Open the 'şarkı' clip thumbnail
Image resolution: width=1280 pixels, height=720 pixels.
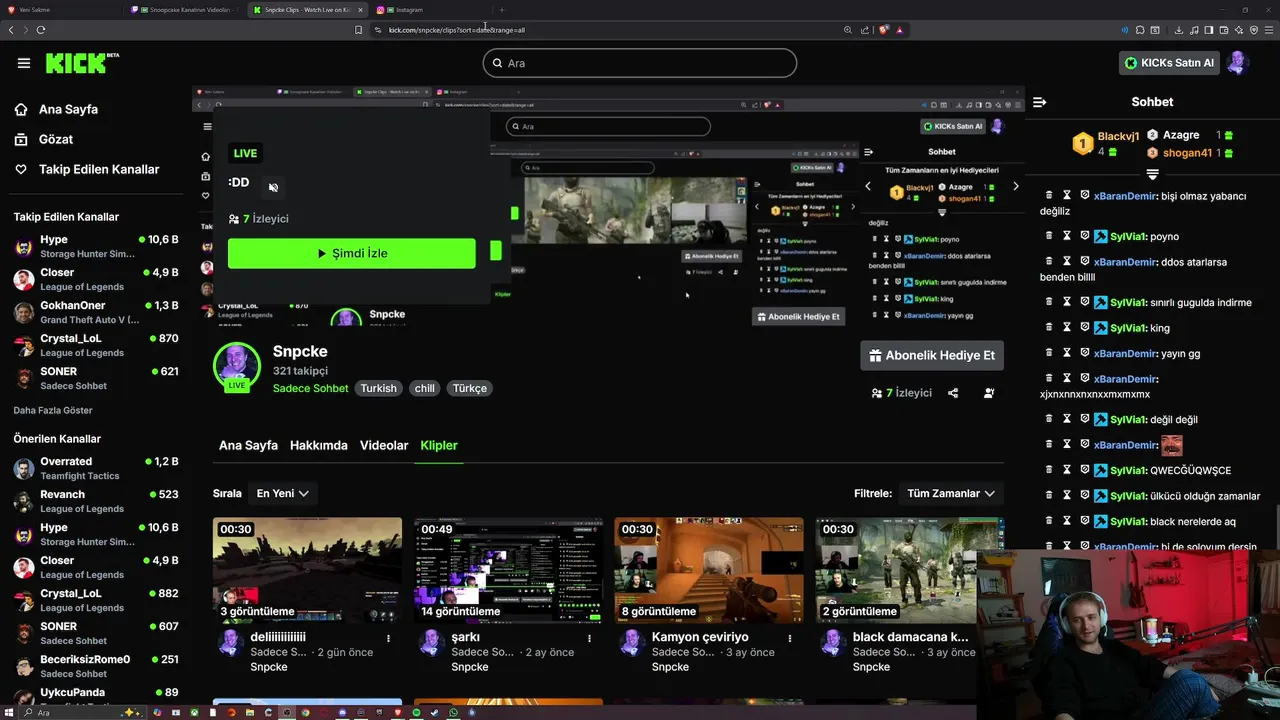pyautogui.click(x=508, y=570)
